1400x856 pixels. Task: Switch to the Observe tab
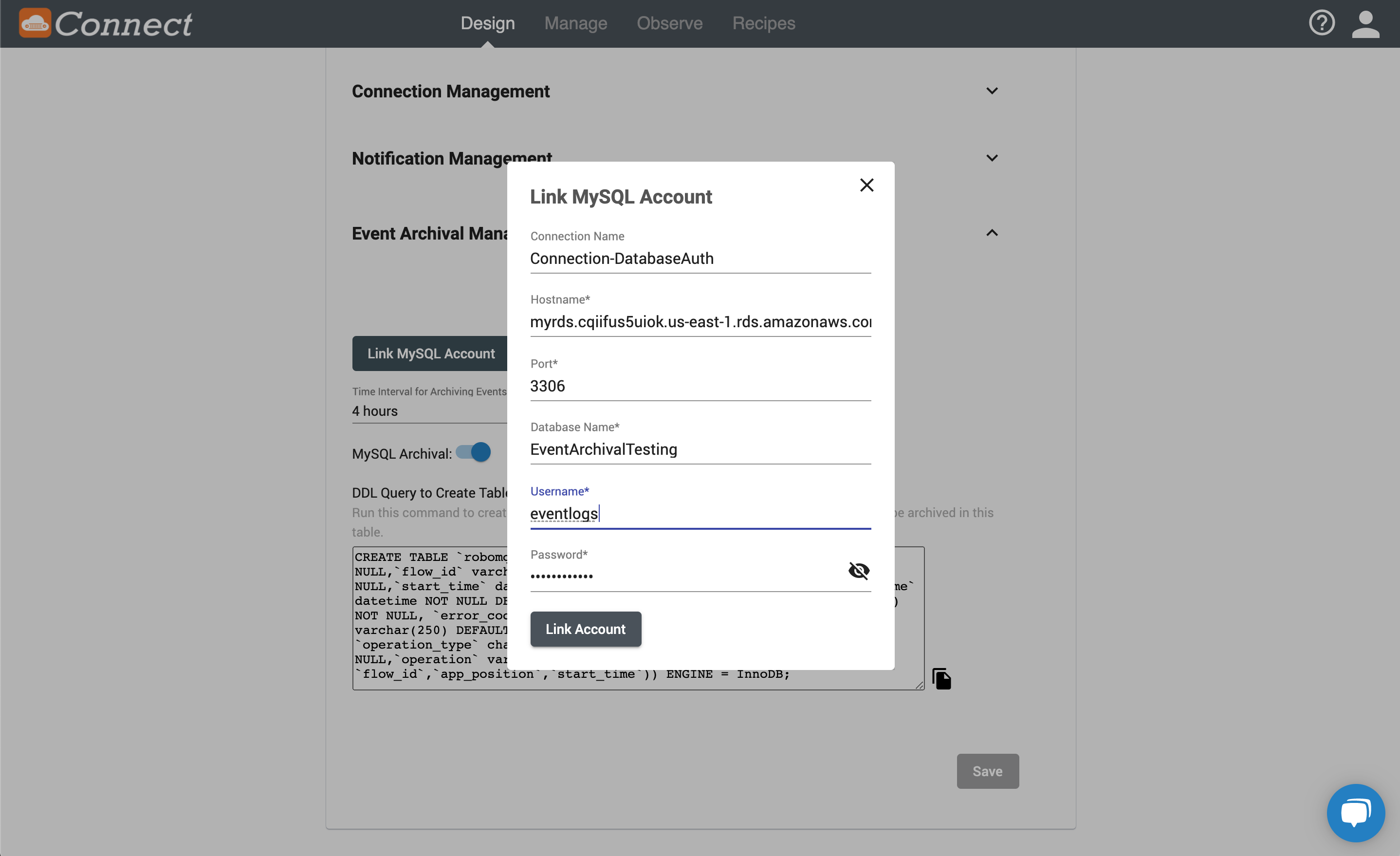click(669, 23)
